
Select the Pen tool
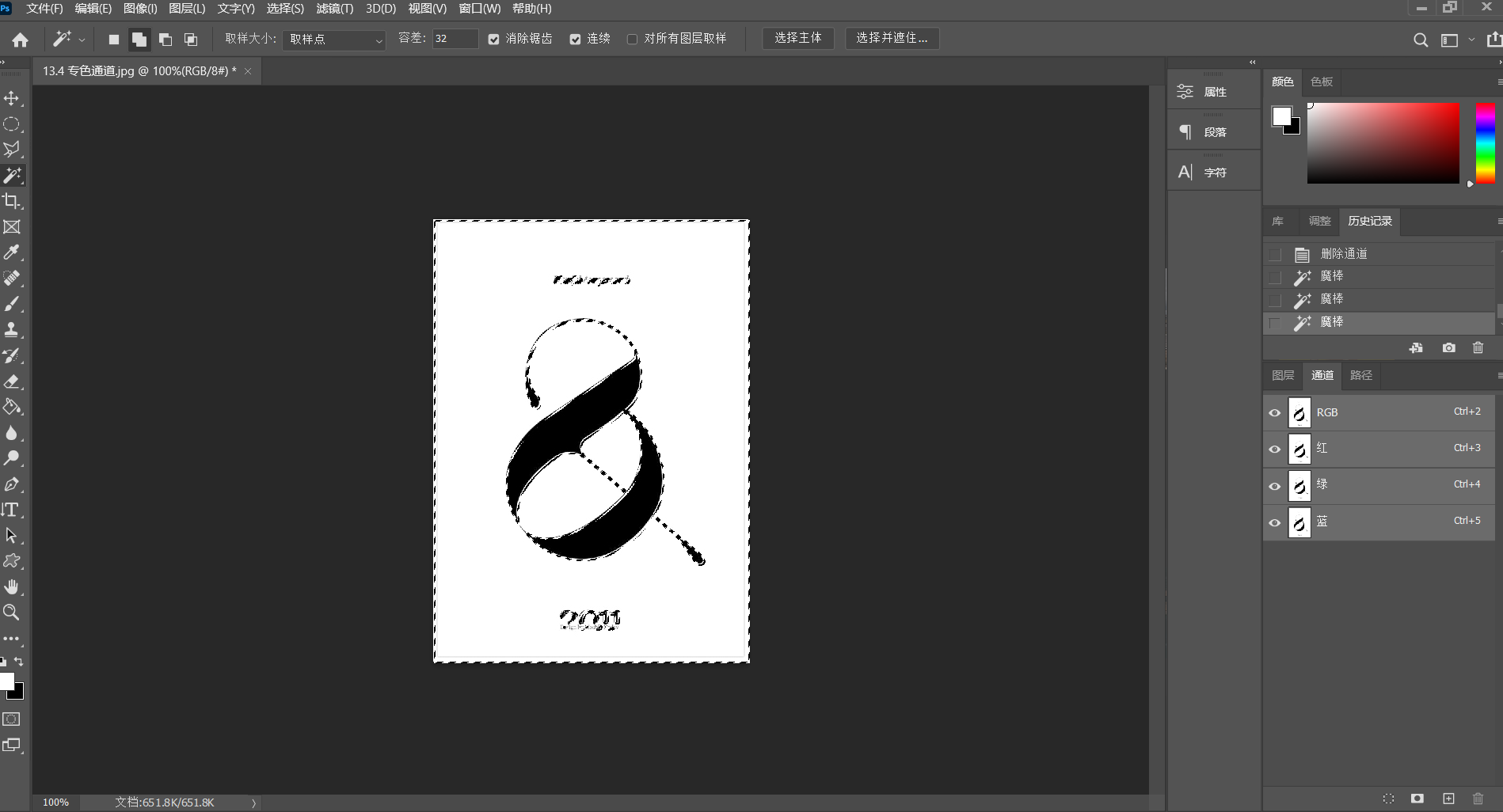tap(12, 484)
